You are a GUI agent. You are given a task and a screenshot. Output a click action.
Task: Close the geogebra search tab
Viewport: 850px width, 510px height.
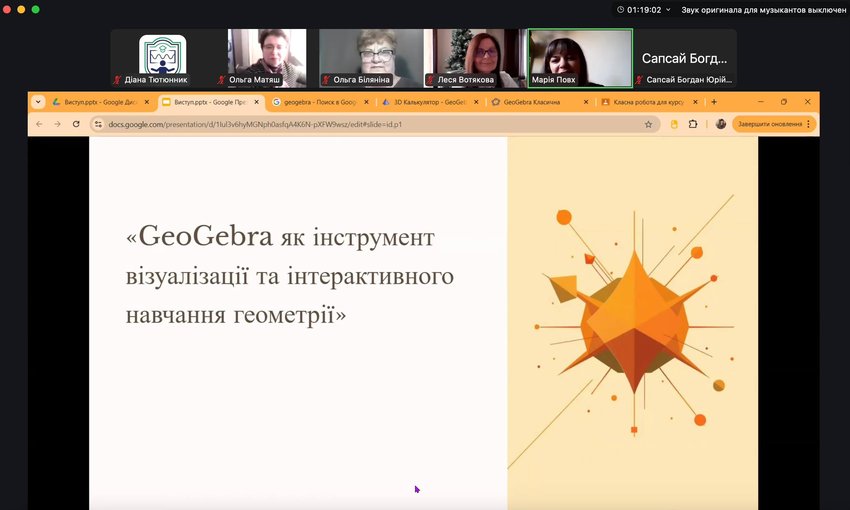(366, 102)
